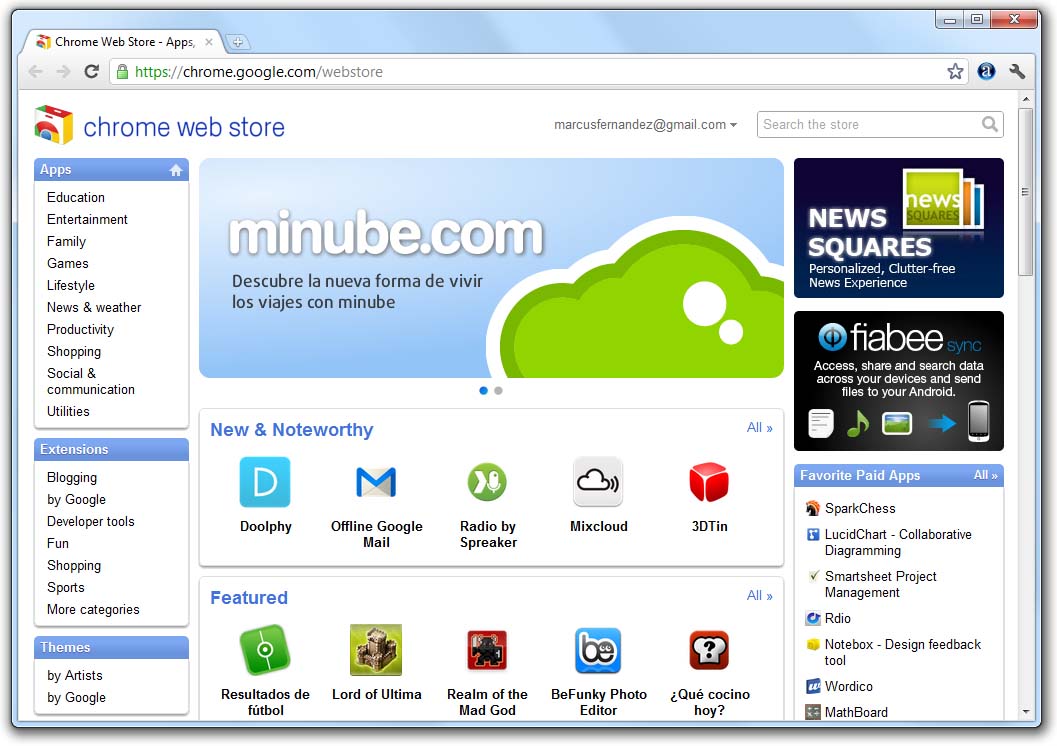
Task: Open the Sports extensions category
Action: (65, 588)
